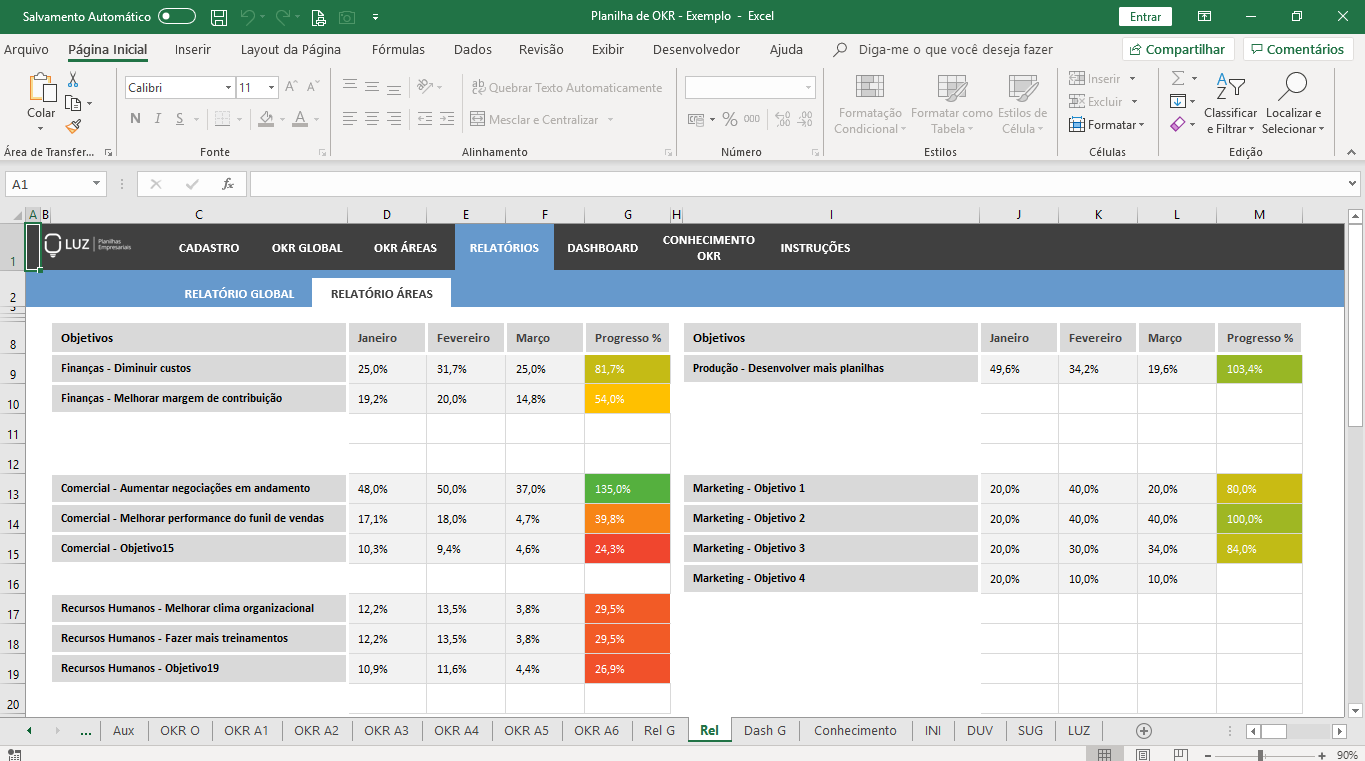Open the Fórmulas ribbon tab
This screenshot has height=761, width=1365.
(x=398, y=49)
